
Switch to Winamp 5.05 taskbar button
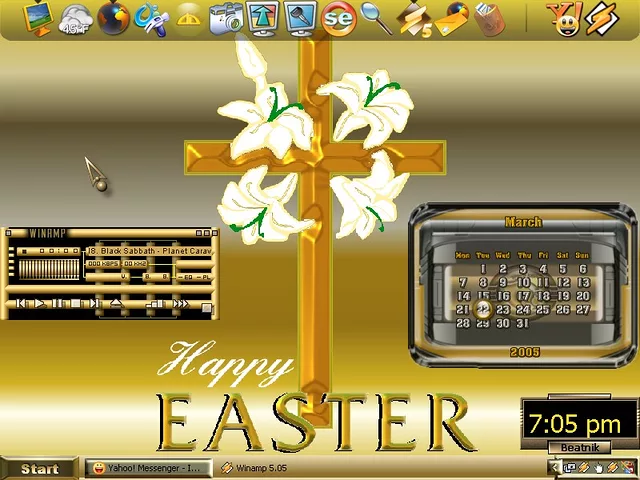point(254,468)
